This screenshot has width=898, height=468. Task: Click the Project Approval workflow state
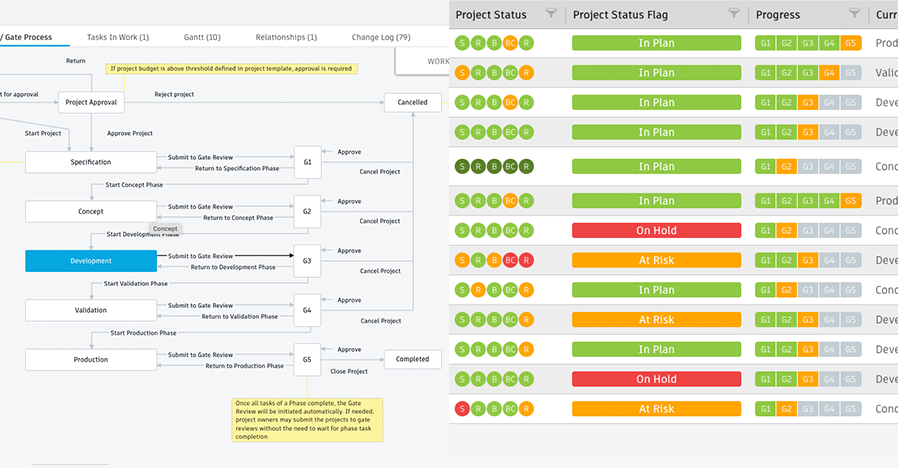coord(91,102)
